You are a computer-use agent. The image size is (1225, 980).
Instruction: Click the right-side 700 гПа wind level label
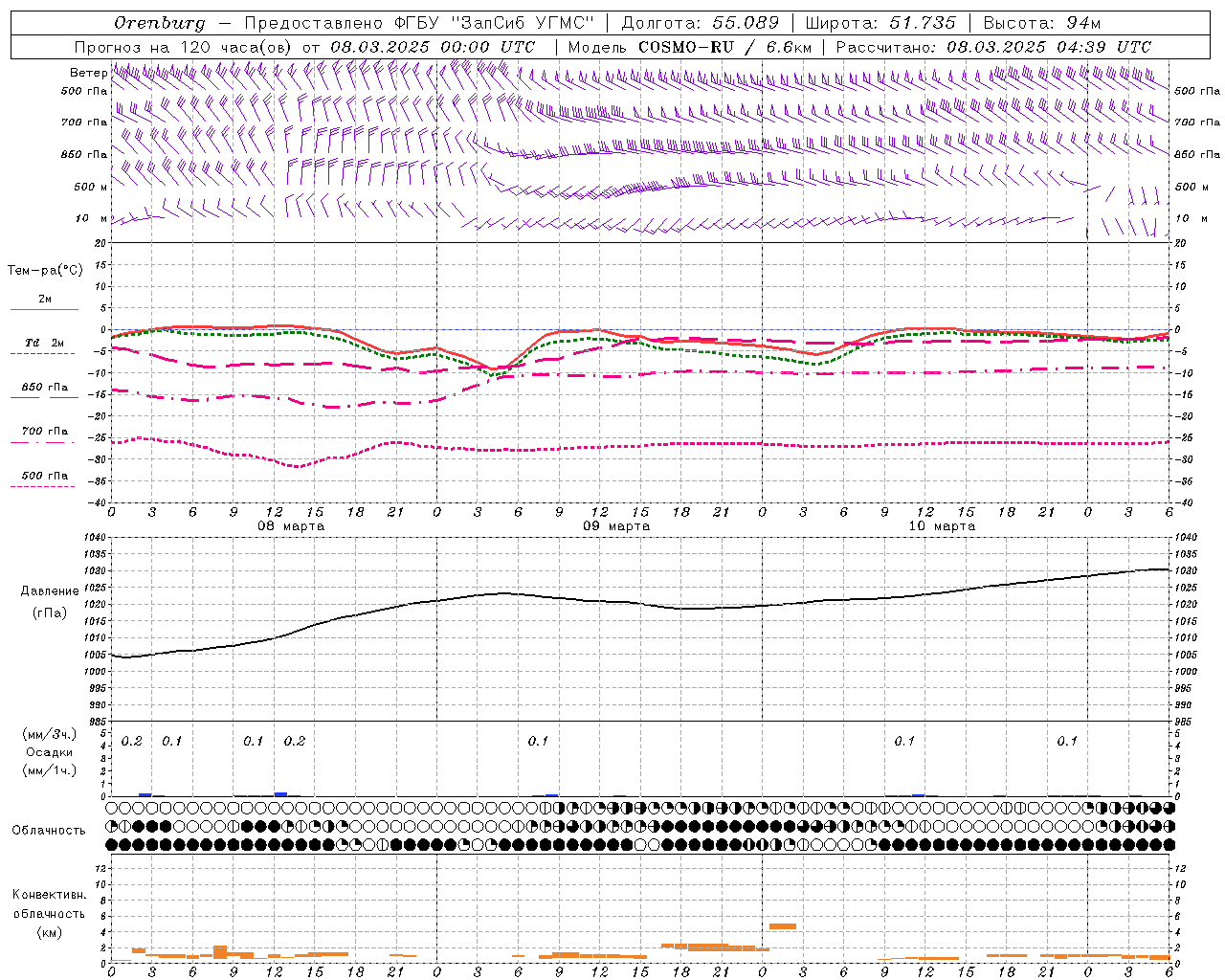(x=1197, y=122)
